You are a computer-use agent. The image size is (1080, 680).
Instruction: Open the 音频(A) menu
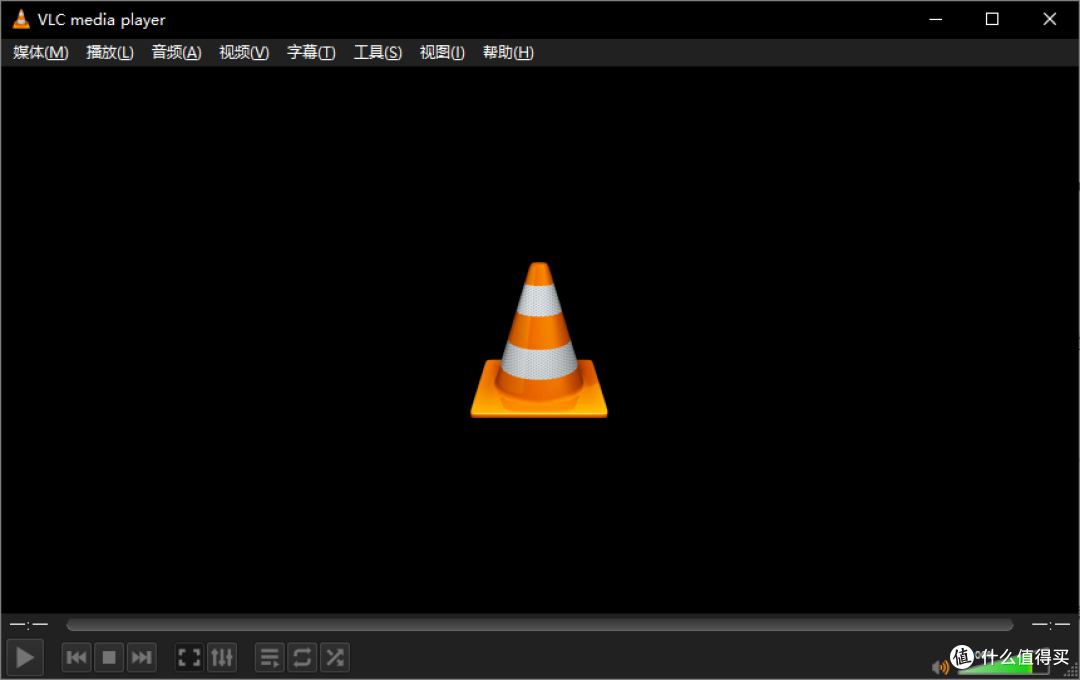click(176, 52)
